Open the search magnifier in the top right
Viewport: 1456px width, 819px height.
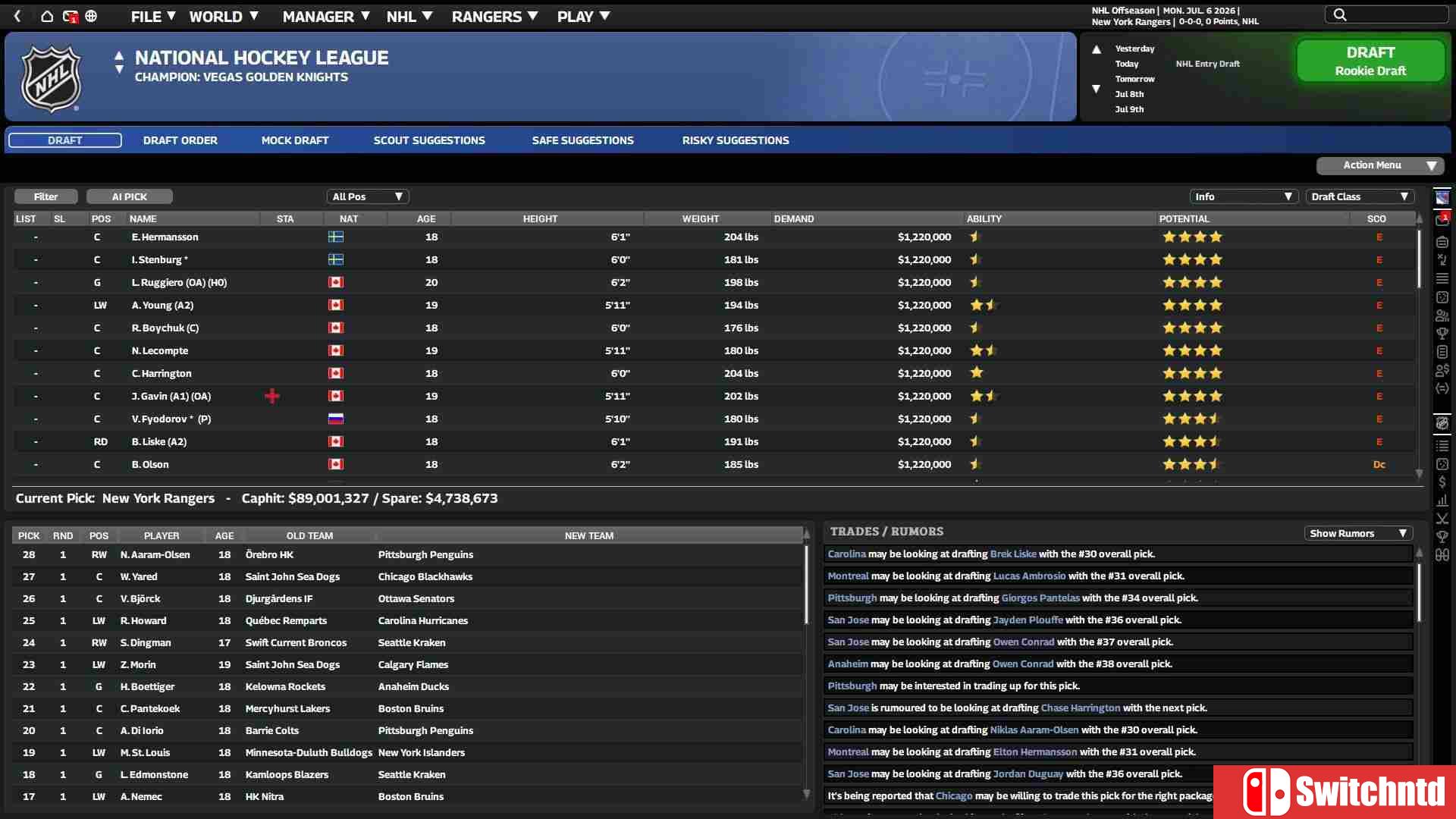1339,14
